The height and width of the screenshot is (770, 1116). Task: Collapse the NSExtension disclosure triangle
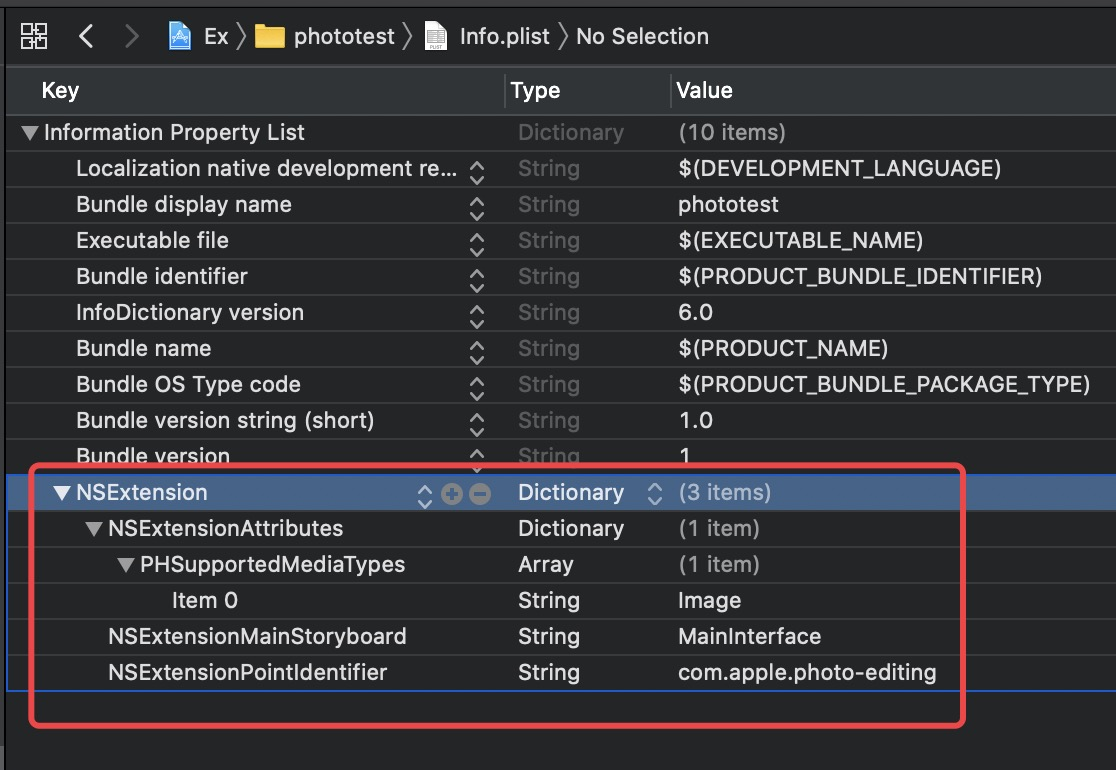point(62,493)
